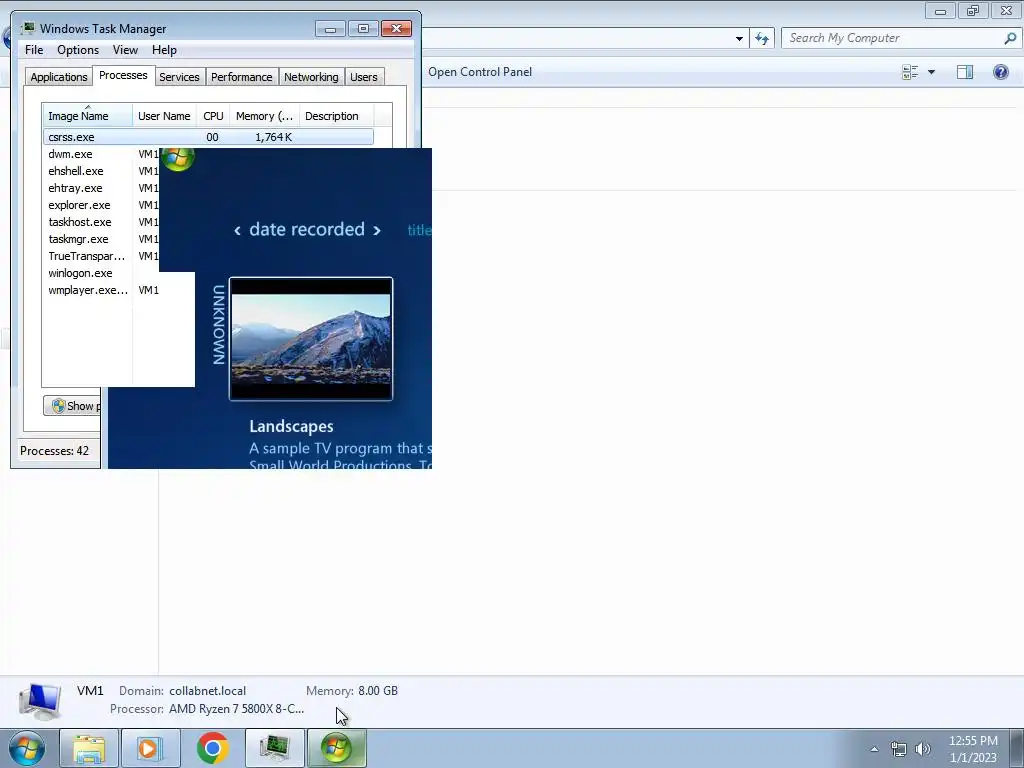Screen dimensions: 1024x768
Task: Click the AMD Ryzen 7 5800X processor text
Action: 236,709
